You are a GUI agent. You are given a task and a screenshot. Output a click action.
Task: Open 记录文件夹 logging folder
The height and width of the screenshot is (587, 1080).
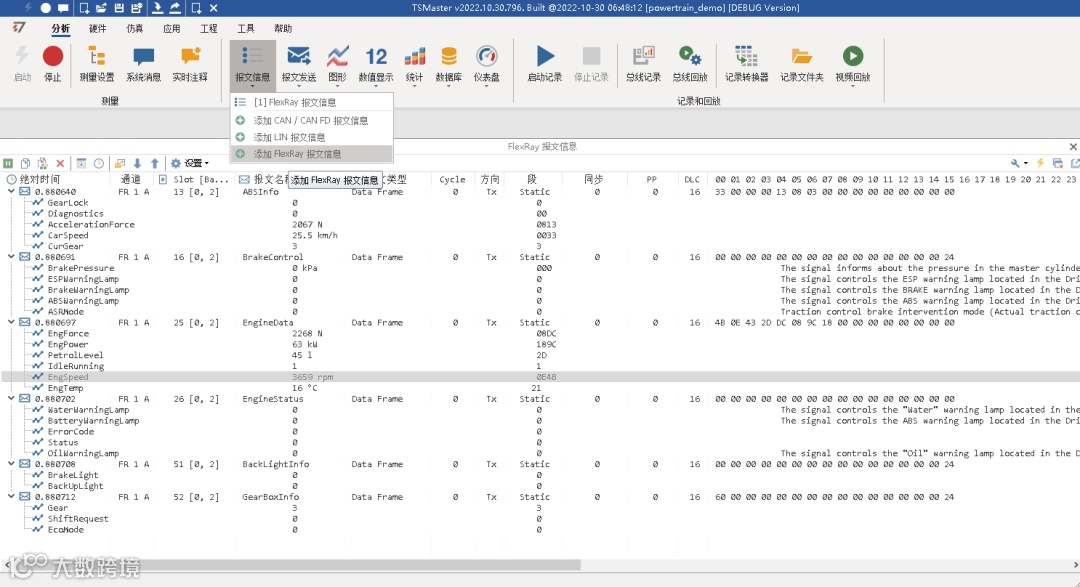pyautogui.click(x=801, y=63)
